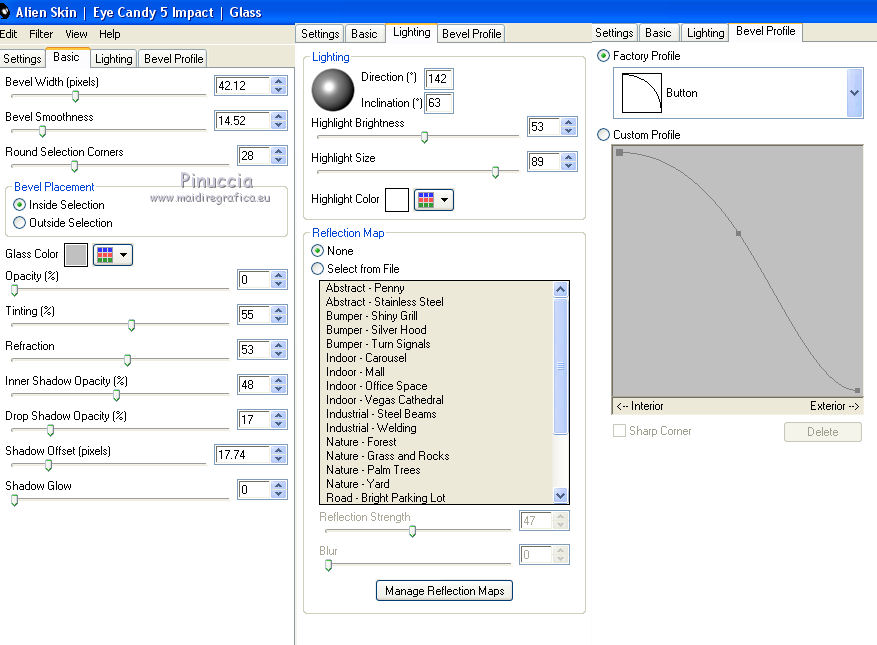Select 'Indoor - Vegas Cathedral' reflection map
The height and width of the screenshot is (645, 877).
point(385,400)
